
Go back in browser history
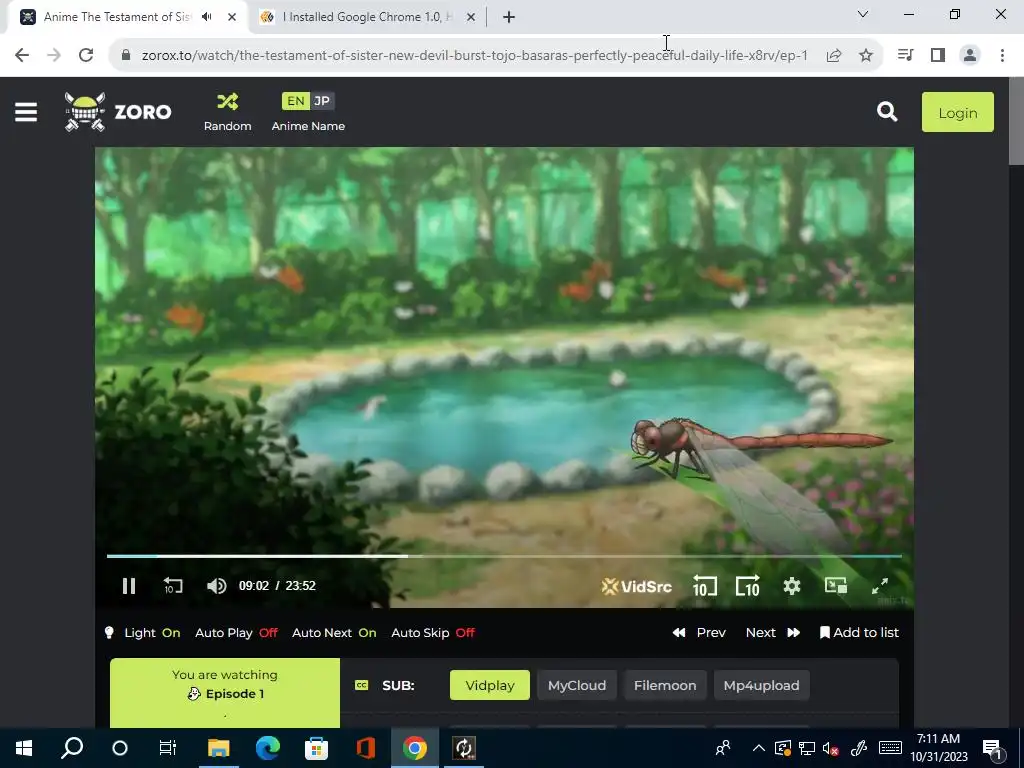coord(22,56)
